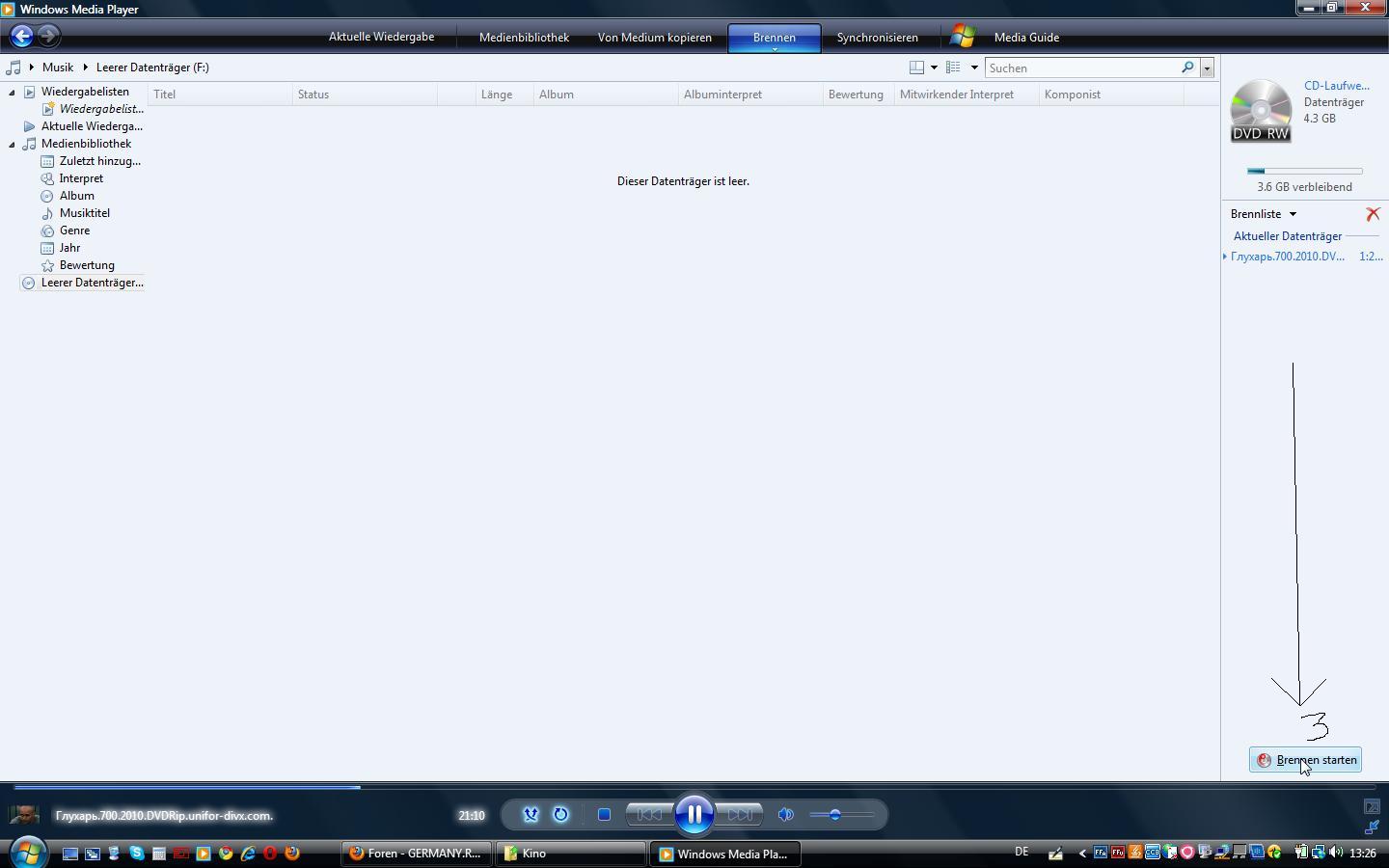
Task: Toggle shuffle playback
Action: point(531,815)
